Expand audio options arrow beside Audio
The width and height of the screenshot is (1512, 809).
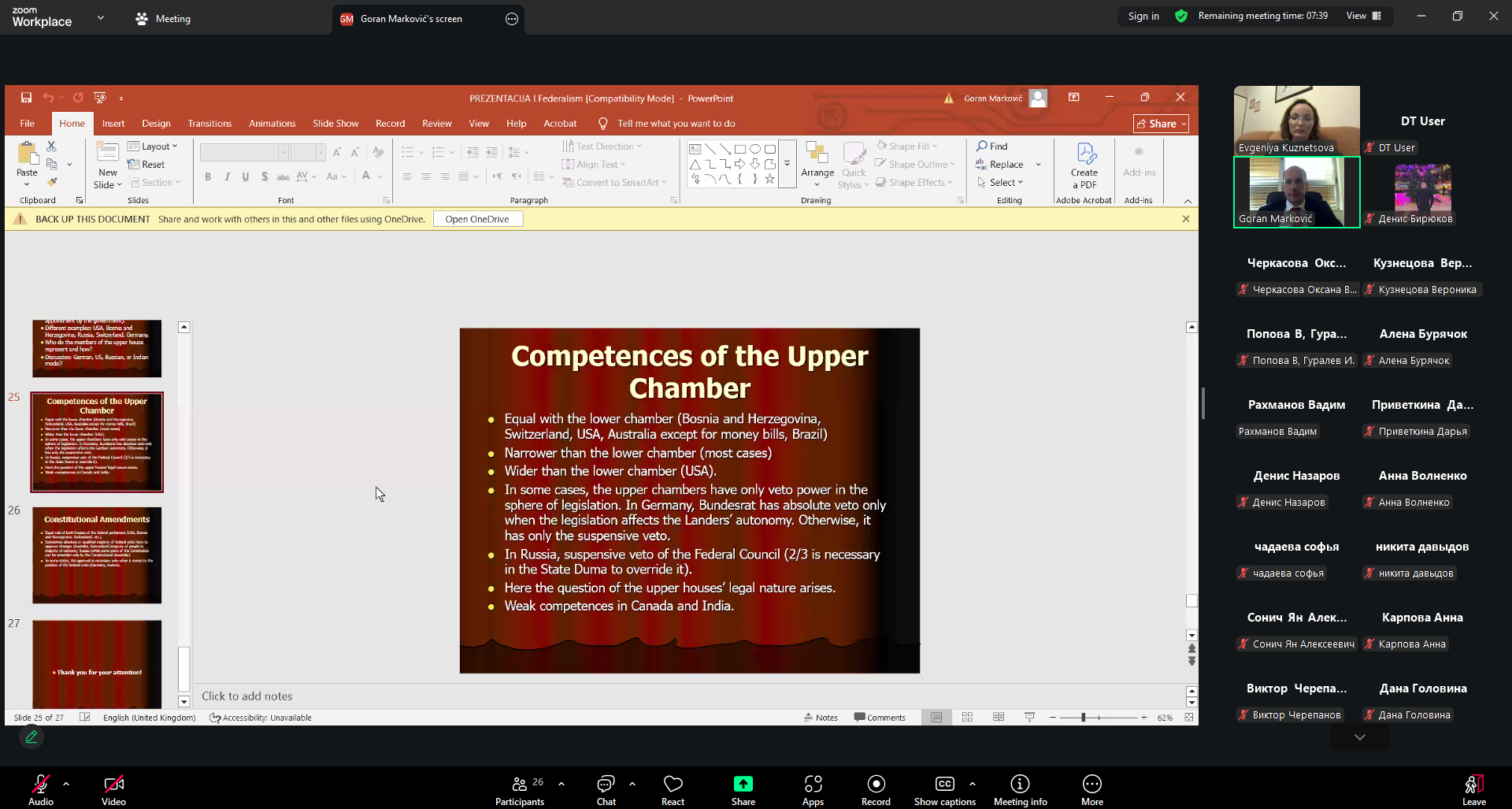(x=66, y=784)
